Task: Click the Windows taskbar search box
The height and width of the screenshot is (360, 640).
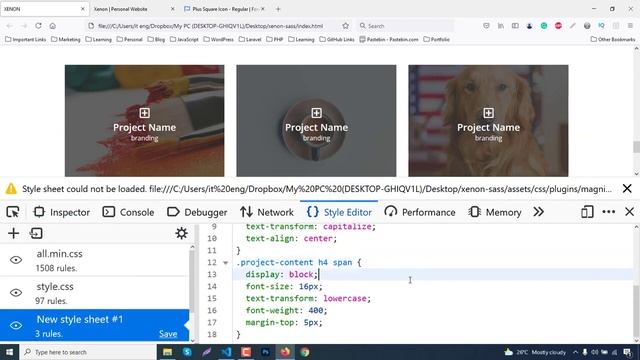Action: 88,352
